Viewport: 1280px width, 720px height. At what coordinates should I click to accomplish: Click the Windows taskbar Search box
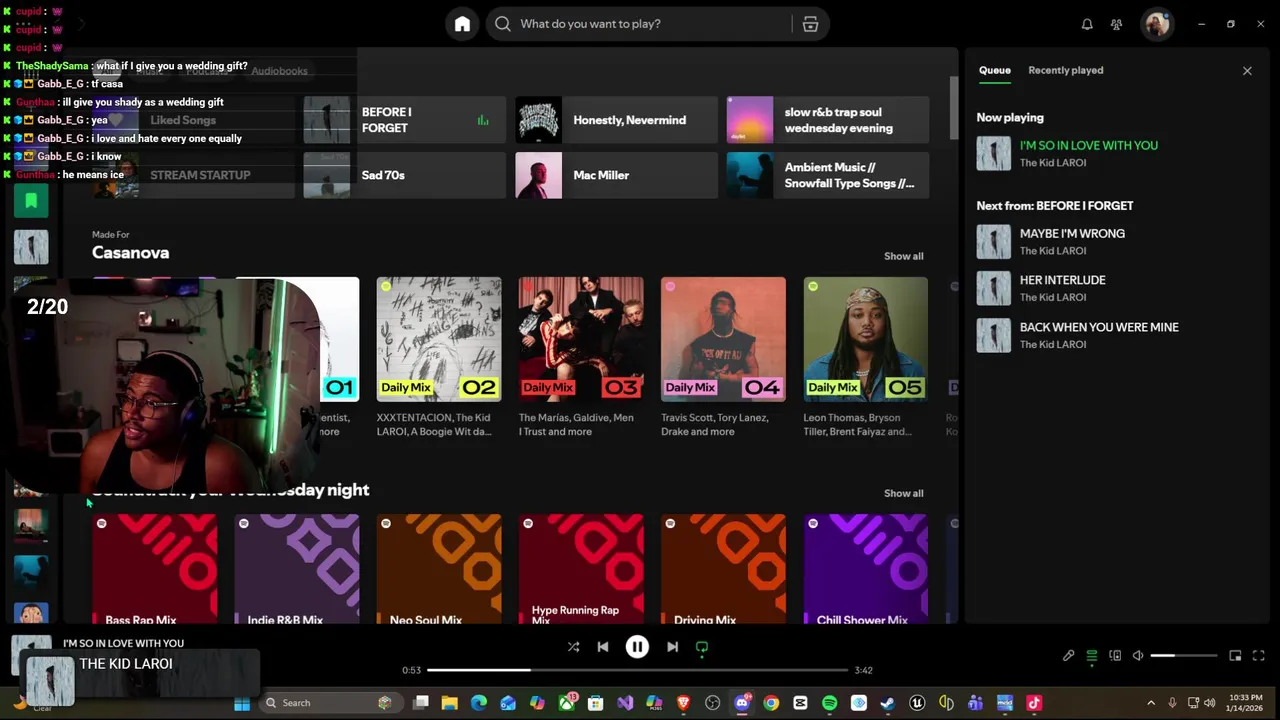click(x=330, y=703)
